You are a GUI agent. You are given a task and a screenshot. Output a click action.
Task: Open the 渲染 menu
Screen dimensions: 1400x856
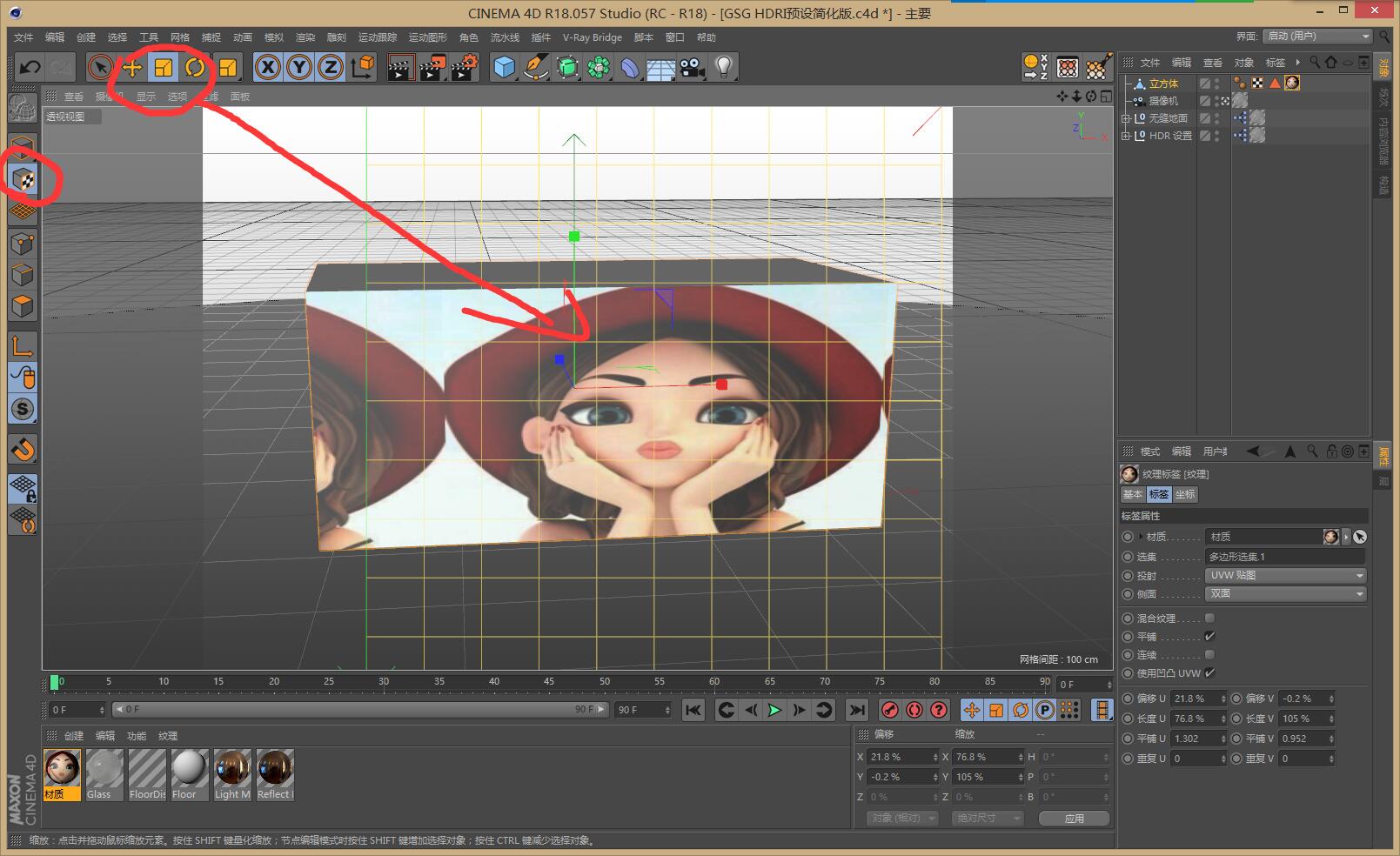pyautogui.click(x=305, y=37)
